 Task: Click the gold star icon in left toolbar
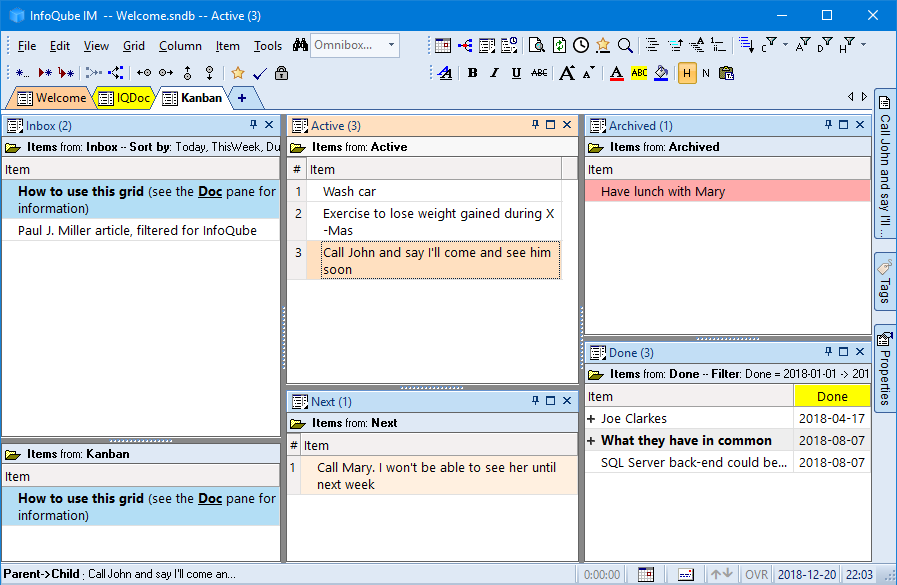238,73
